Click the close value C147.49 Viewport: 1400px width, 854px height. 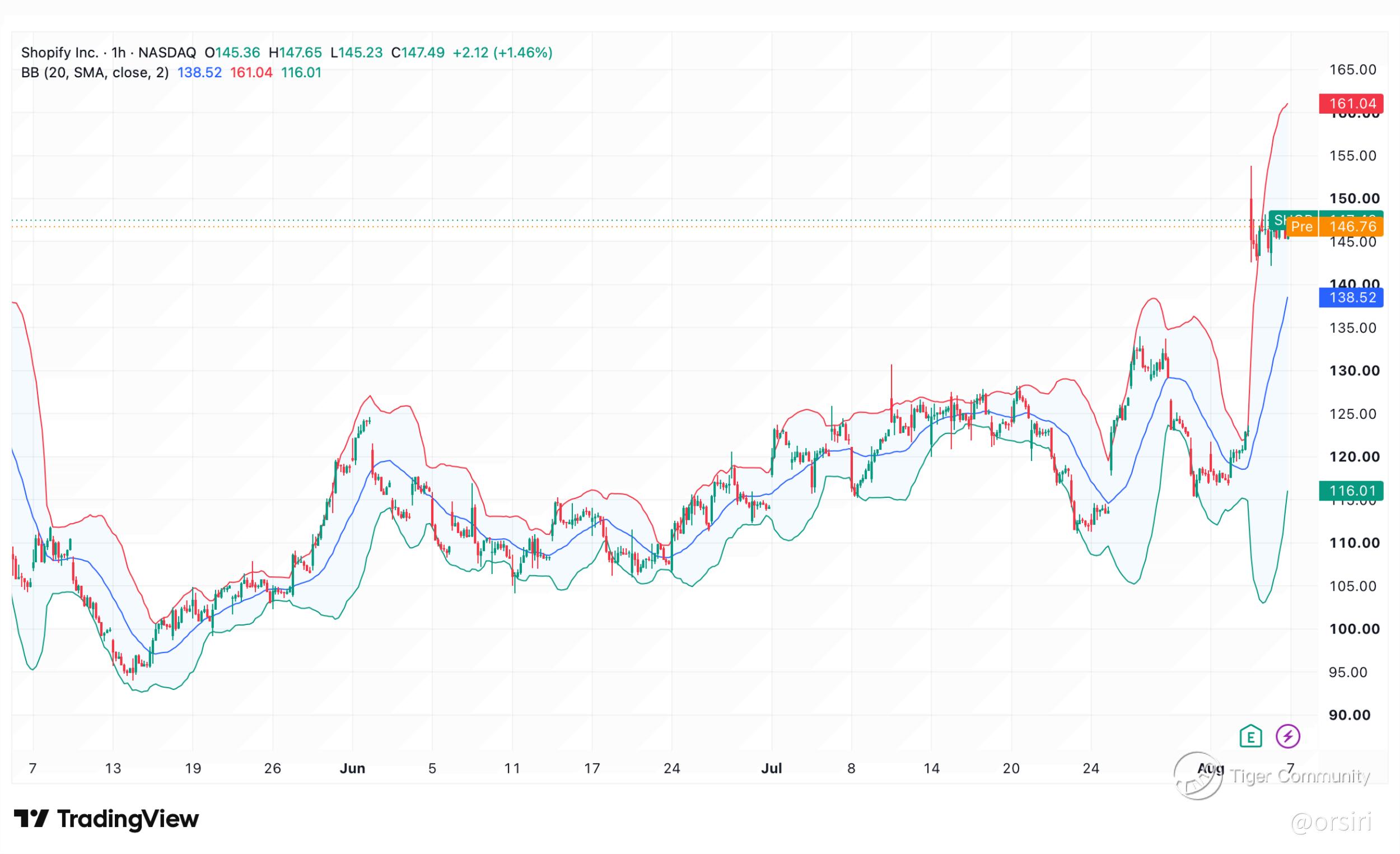coord(418,53)
